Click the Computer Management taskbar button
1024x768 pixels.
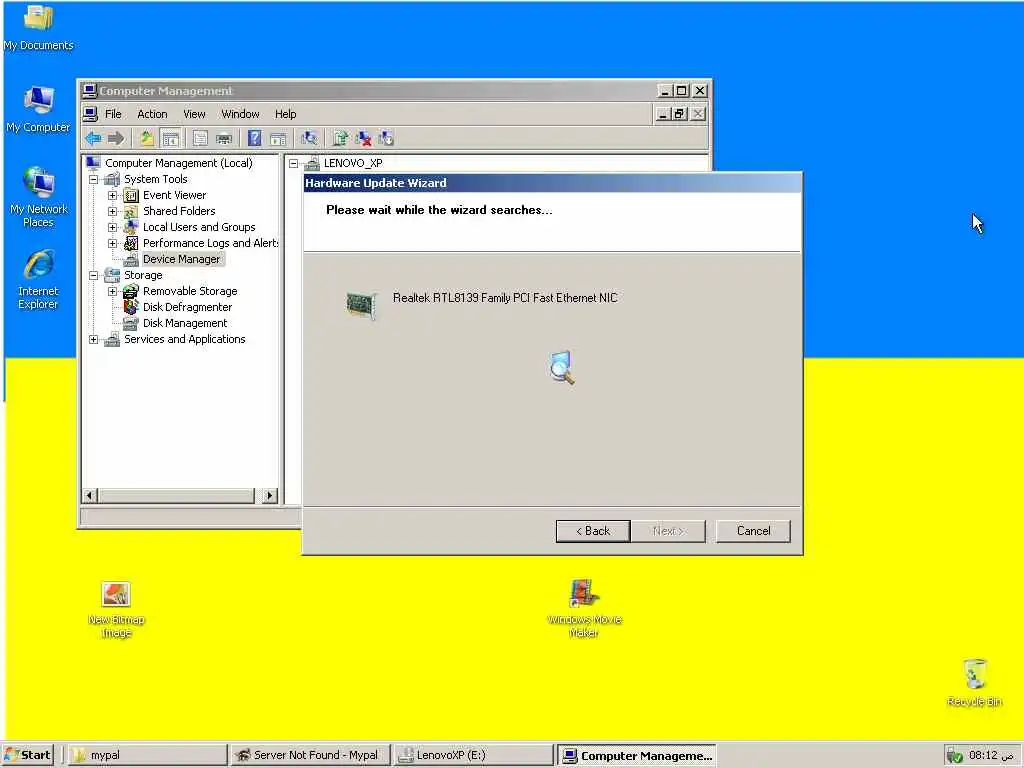[636, 755]
